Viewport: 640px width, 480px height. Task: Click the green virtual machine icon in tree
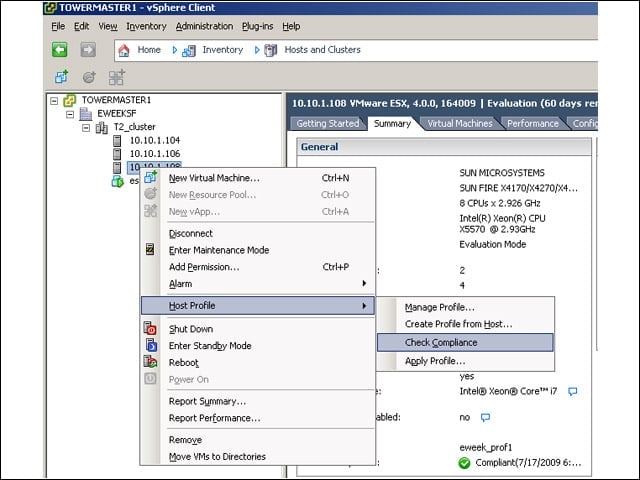click(x=118, y=181)
